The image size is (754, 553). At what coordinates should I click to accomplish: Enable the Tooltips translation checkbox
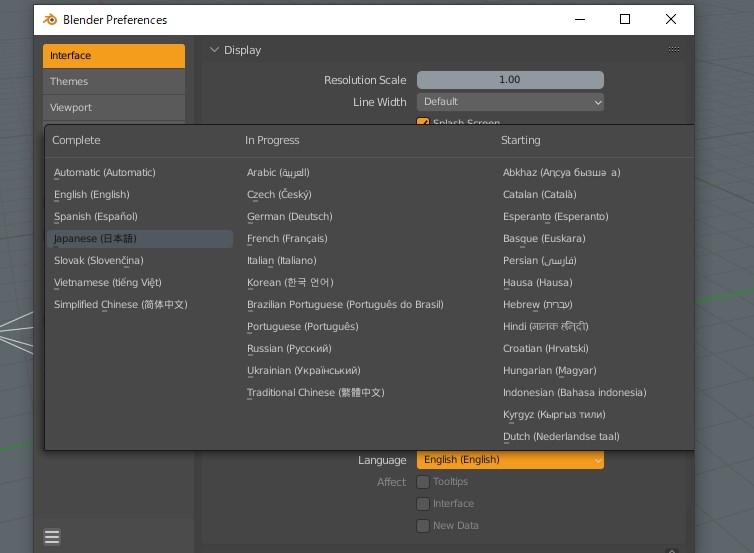click(x=423, y=482)
